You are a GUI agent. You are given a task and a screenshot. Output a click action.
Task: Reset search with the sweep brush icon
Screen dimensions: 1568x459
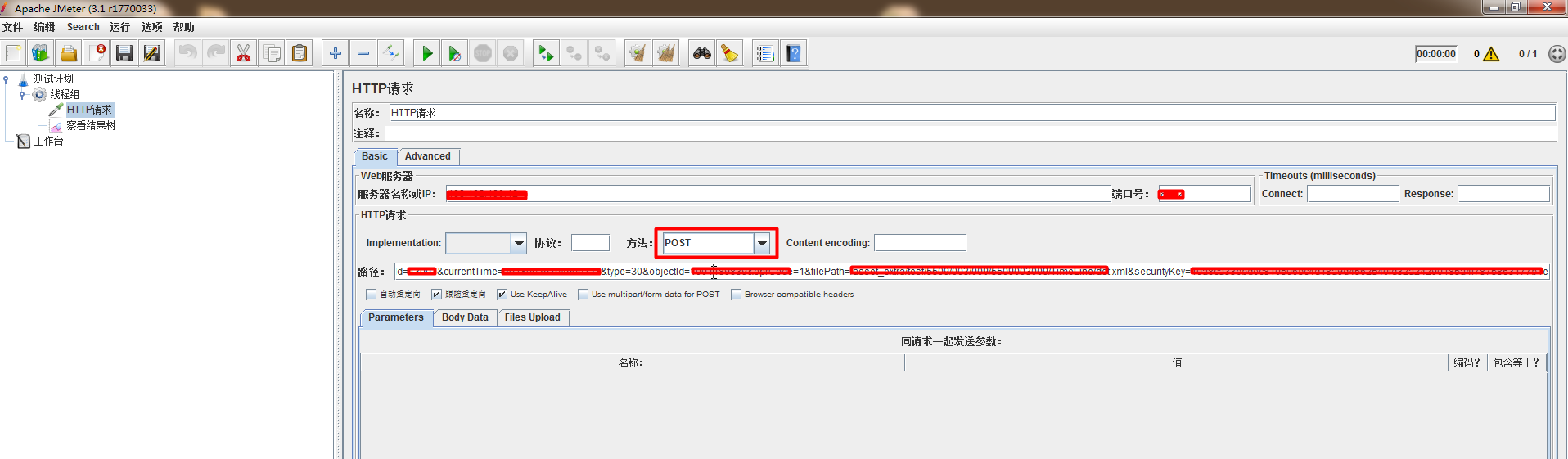tap(729, 54)
